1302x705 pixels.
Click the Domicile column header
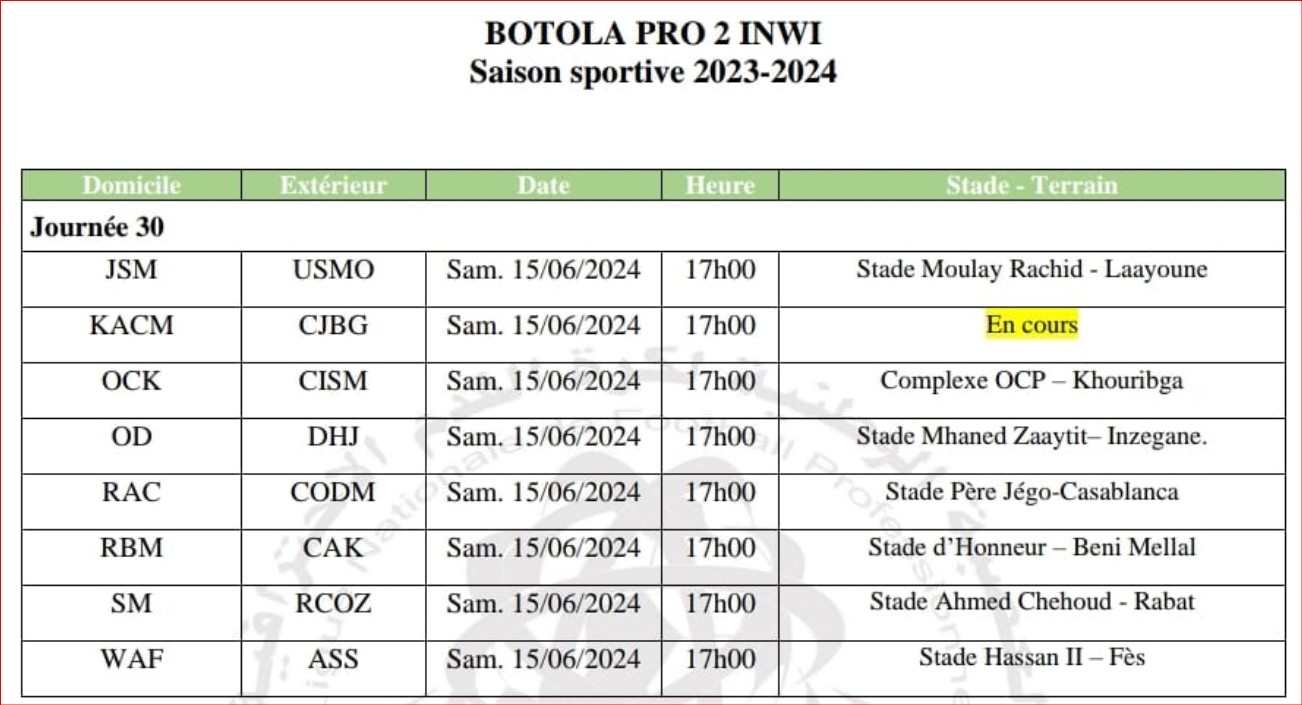pyautogui.click(x=132, y=185)
